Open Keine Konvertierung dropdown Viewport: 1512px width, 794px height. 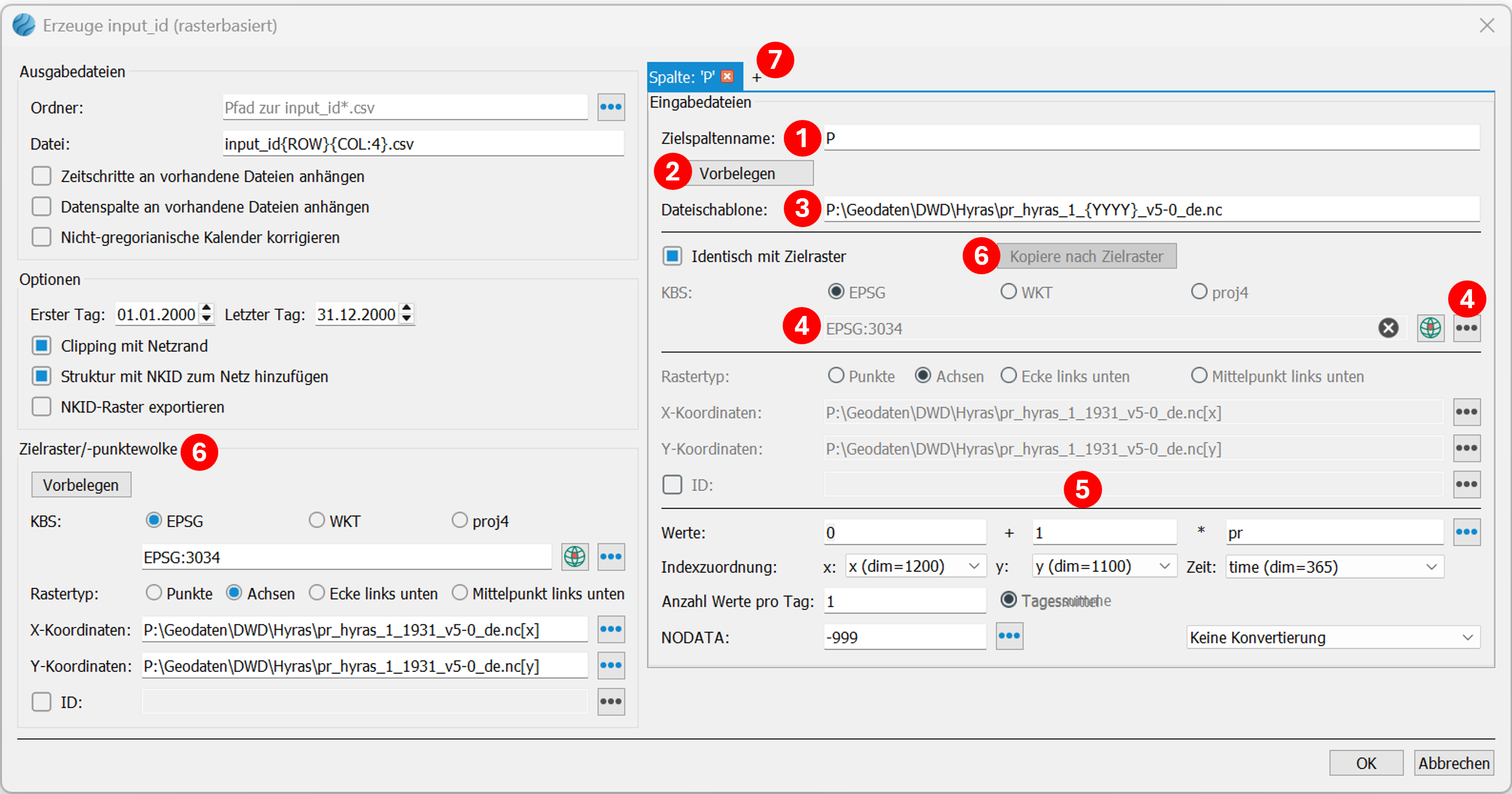click(x=1333, y=637)
